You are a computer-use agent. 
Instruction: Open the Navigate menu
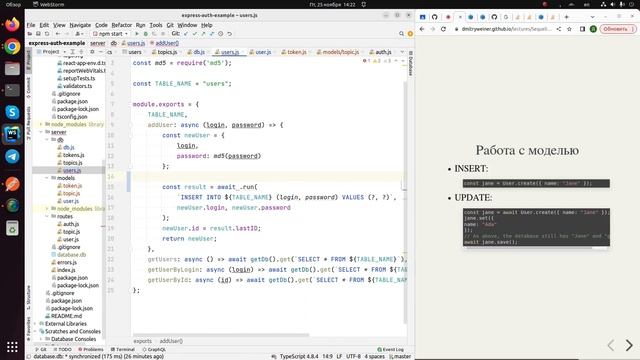(x=80, y=25)
